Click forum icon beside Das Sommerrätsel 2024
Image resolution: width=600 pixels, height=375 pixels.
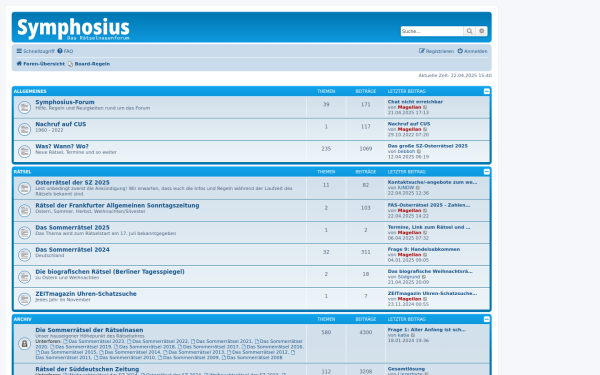[24, 254]
